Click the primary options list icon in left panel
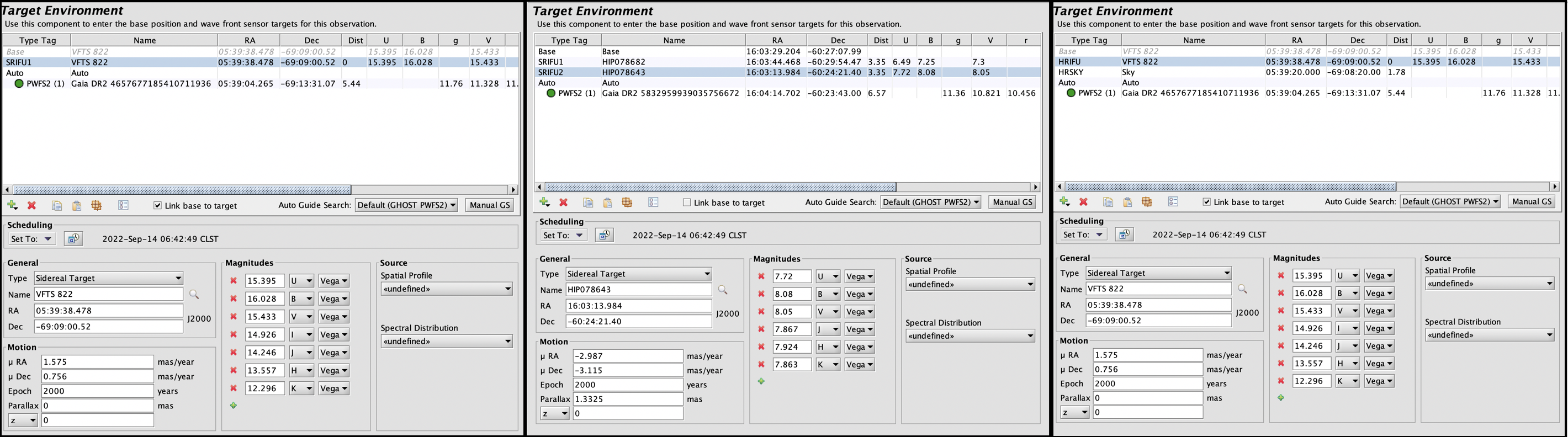The image size is (1568, 437). pyautogui.click(x=124, y=206)
